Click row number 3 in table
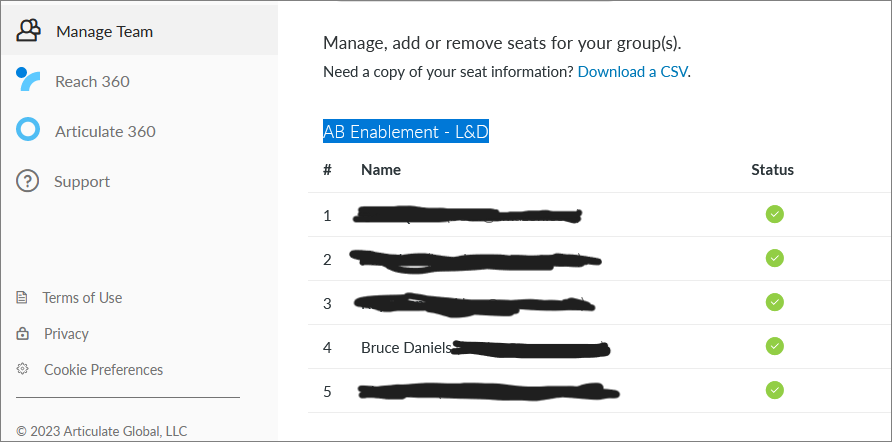The width and height of the screenshot is (892, 442). 327,304
